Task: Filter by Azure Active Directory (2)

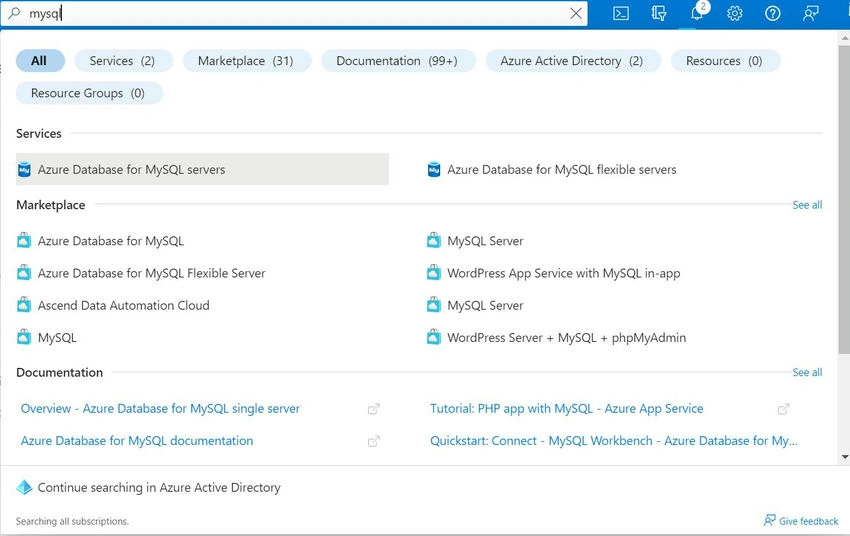Action: (572, 61)
